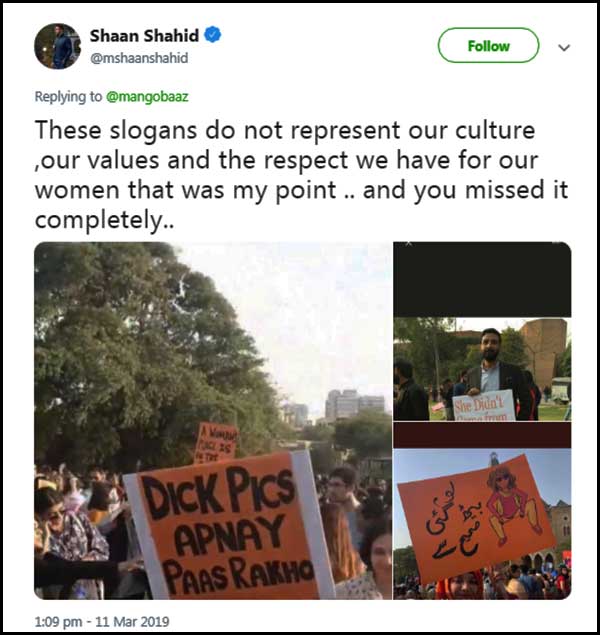Click the blue verified badge
The image size is (600, 635).
213,35
